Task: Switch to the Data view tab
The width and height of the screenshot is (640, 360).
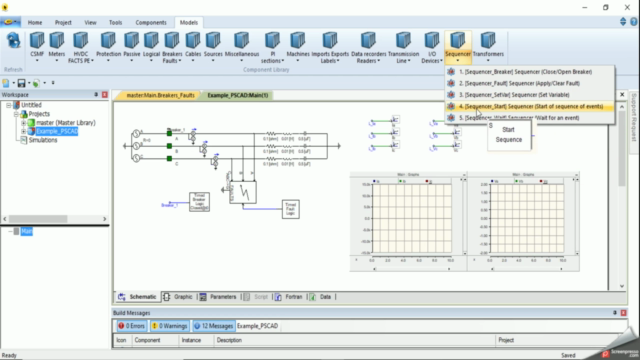Action: 320,297
